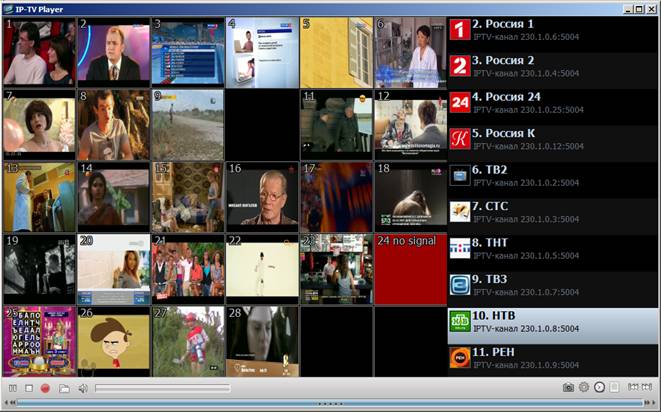Click the bottom bar's single left arrow
Image resolution: width=661 pixels, height=412 pixels.
click(x=5, y=403)
